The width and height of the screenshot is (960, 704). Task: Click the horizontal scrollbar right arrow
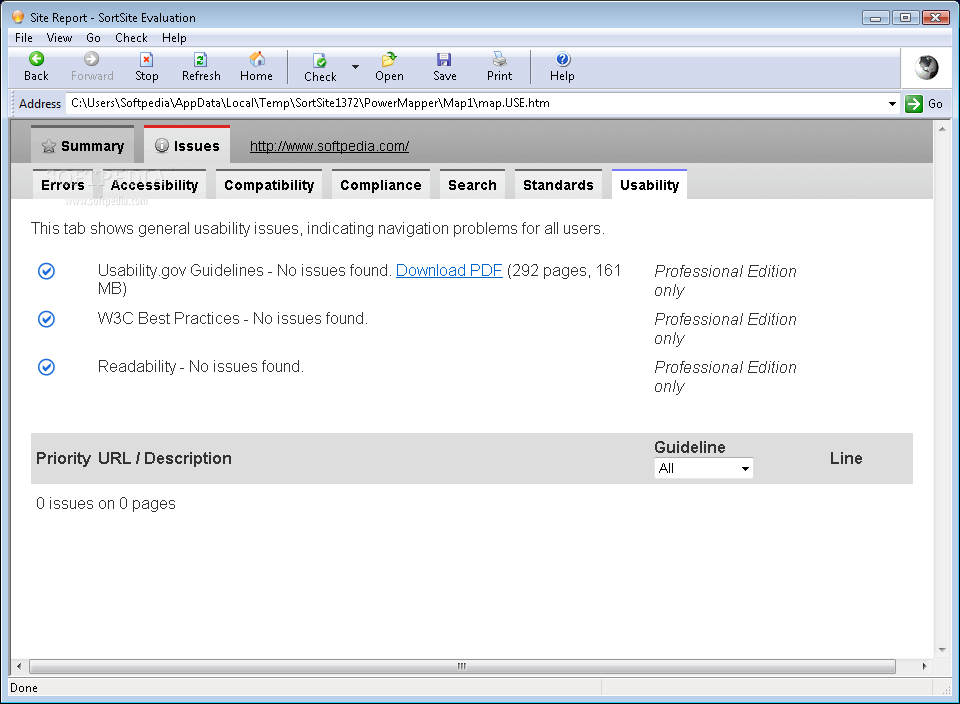click(924, 666)
